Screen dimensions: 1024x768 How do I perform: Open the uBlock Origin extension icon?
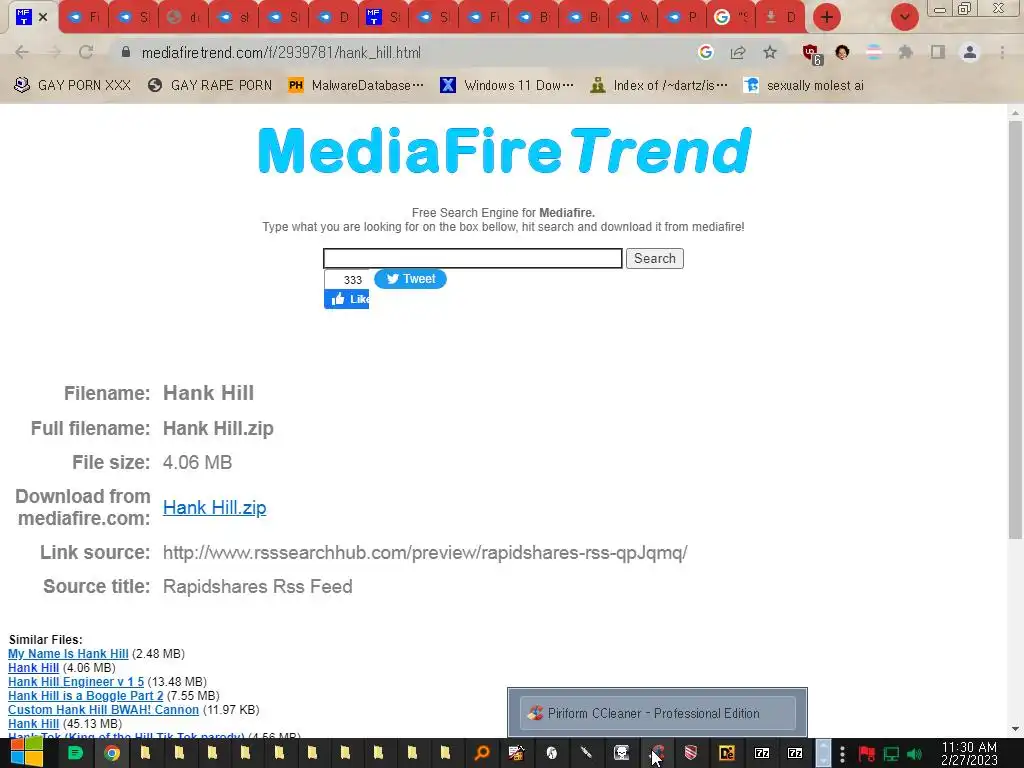point(811,54)
